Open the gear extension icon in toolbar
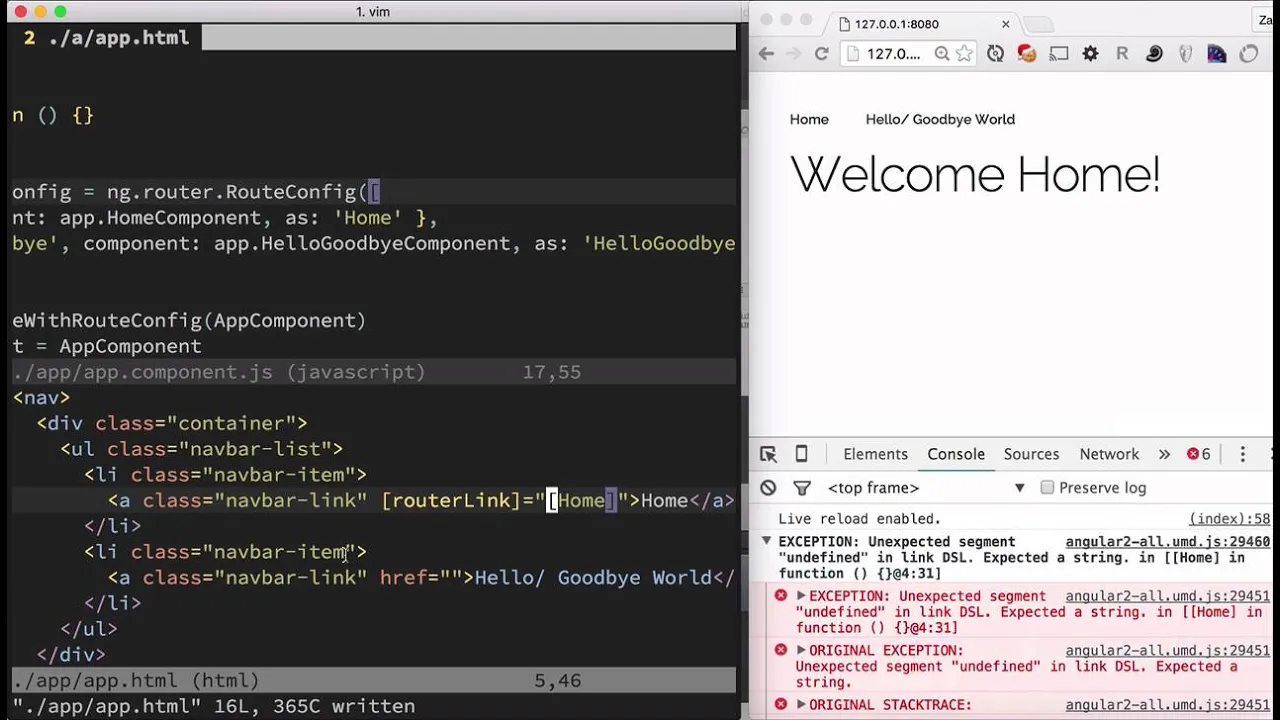 coord(1090,54)
